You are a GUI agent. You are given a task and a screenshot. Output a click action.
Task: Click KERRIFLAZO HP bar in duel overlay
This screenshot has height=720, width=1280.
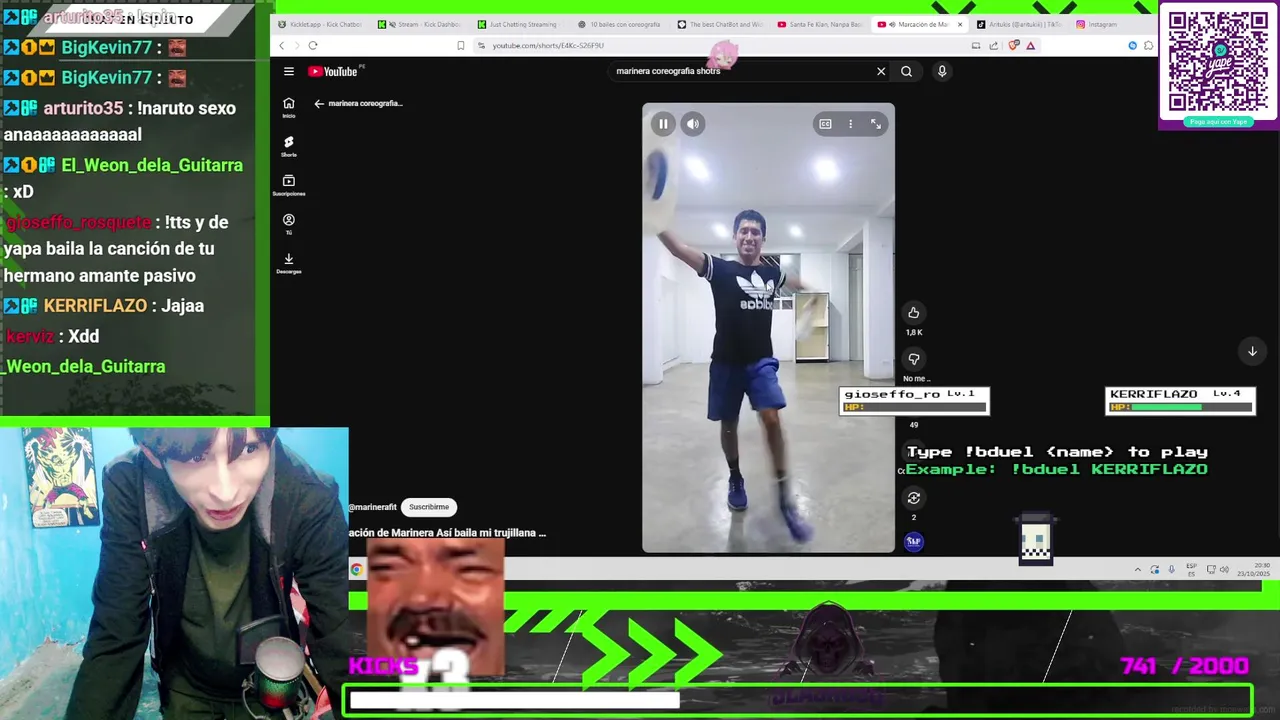[1180, 408]
